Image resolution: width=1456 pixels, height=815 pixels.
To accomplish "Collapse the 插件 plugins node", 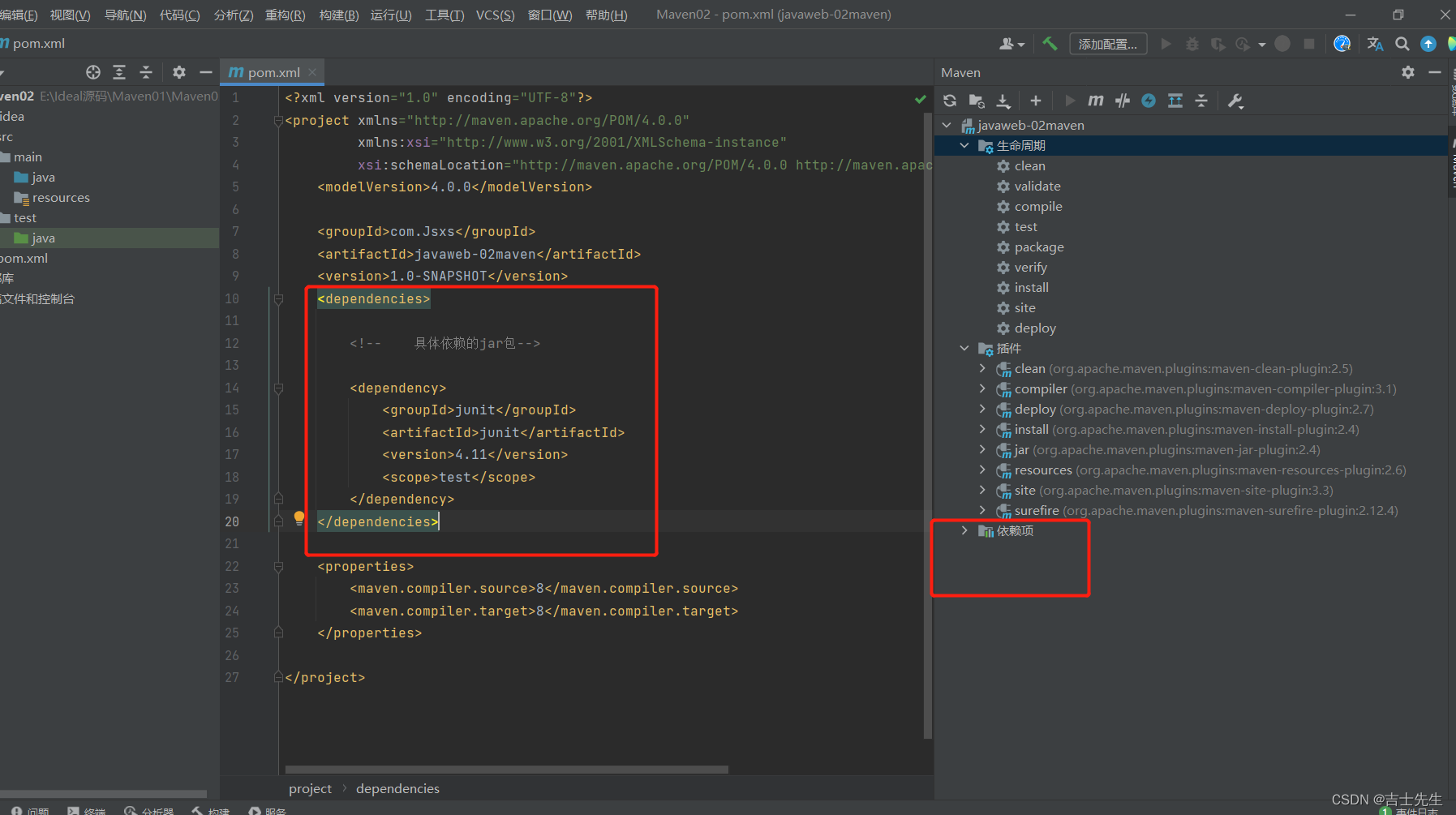I will pos(964,348).
